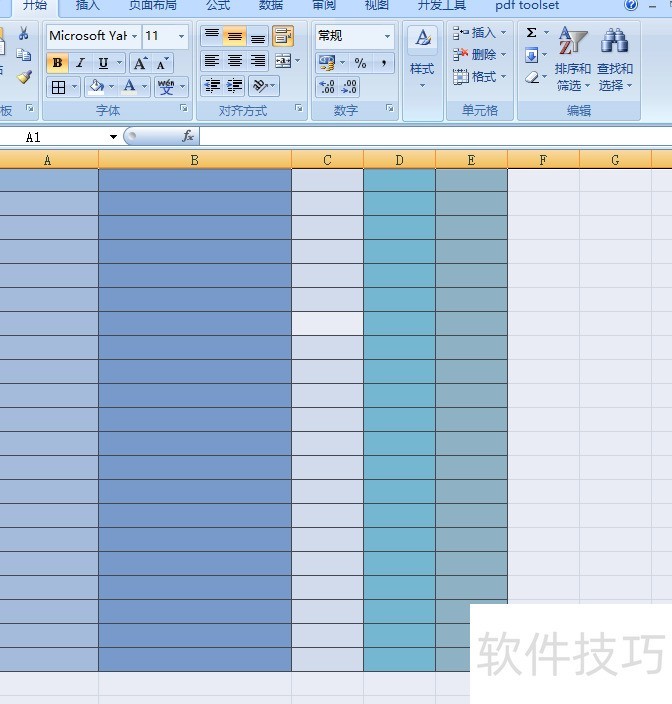This screenshot has height=704, width=672.
Task: Select the Format Painter brush
Action: coord(24,77)
